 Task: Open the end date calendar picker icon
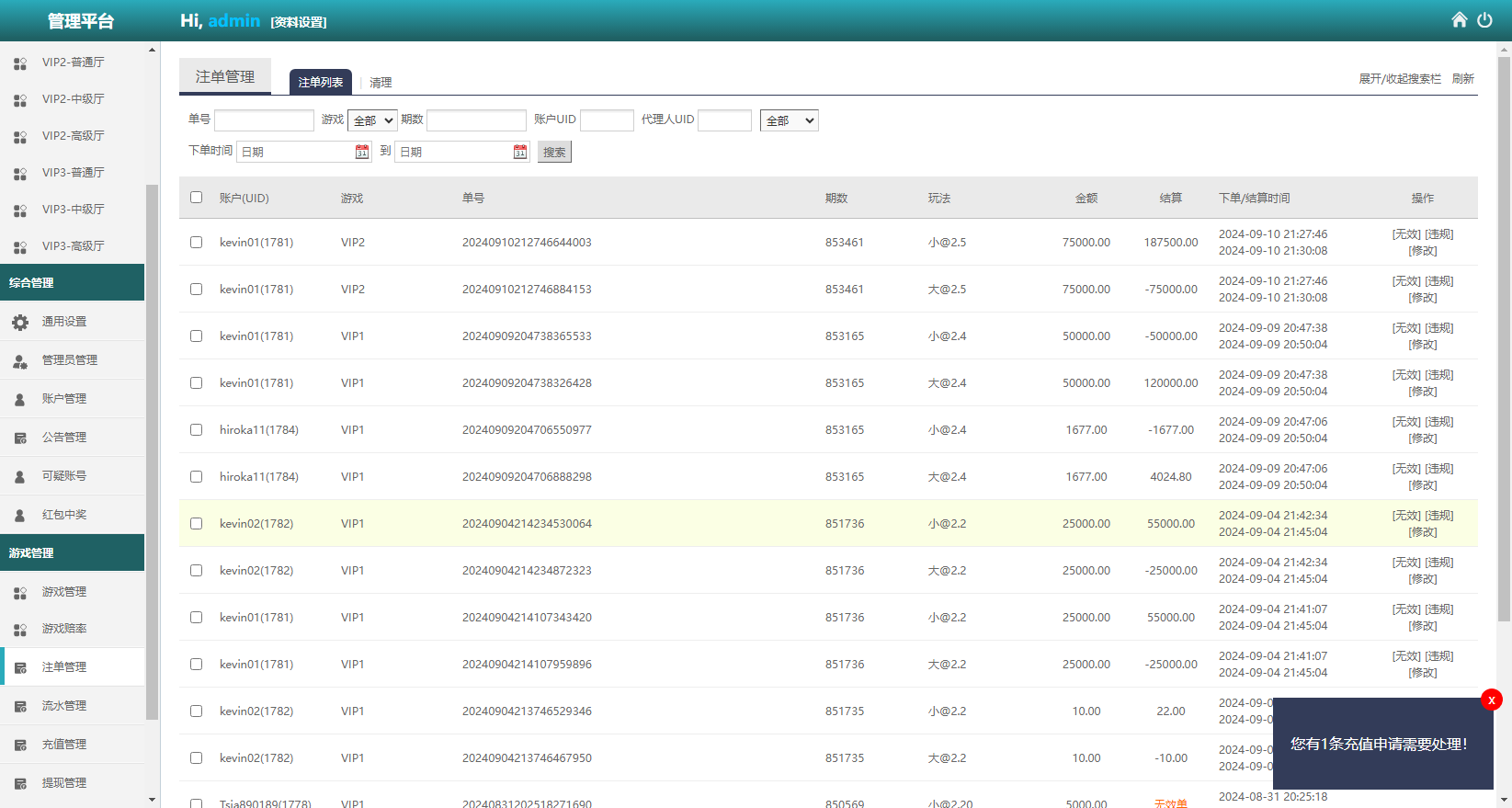(520, 152)
